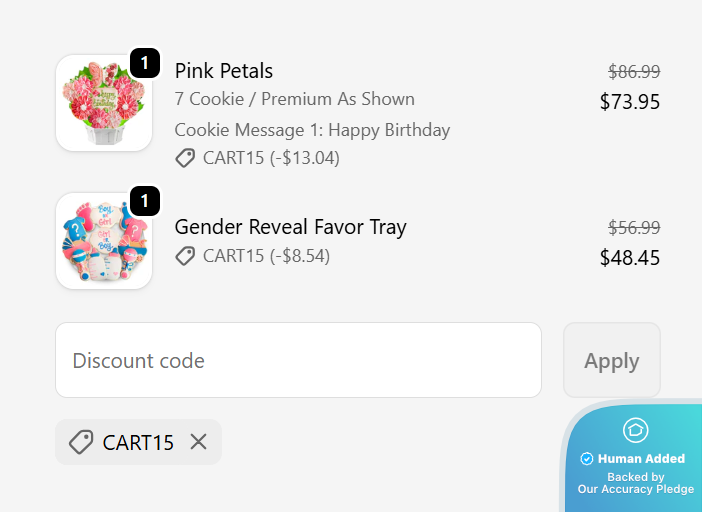Image resolution: width=702 pixels, height=512 pixels.
Task: Open the Our Accuracy Pledge text
Action: (636, 489)
